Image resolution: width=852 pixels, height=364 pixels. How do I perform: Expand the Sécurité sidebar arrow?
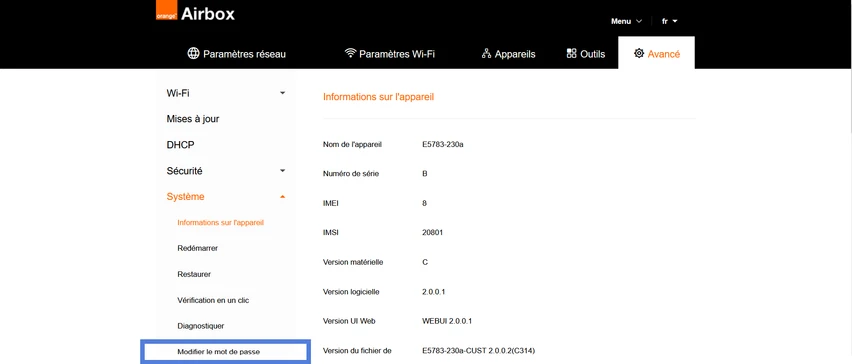tap(283, 171)
